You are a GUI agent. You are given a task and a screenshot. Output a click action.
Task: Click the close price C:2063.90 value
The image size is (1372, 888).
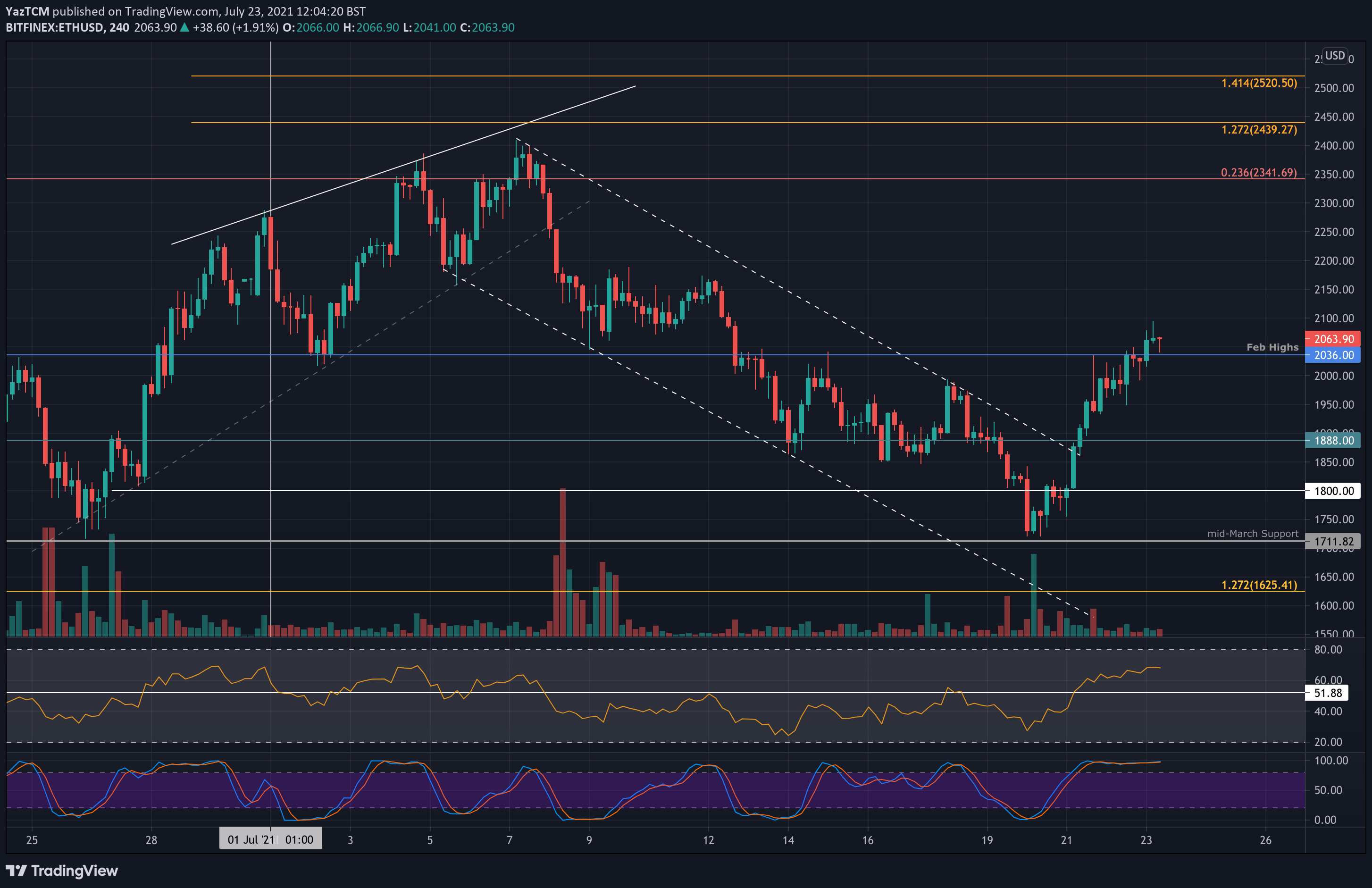pos(487,28)
